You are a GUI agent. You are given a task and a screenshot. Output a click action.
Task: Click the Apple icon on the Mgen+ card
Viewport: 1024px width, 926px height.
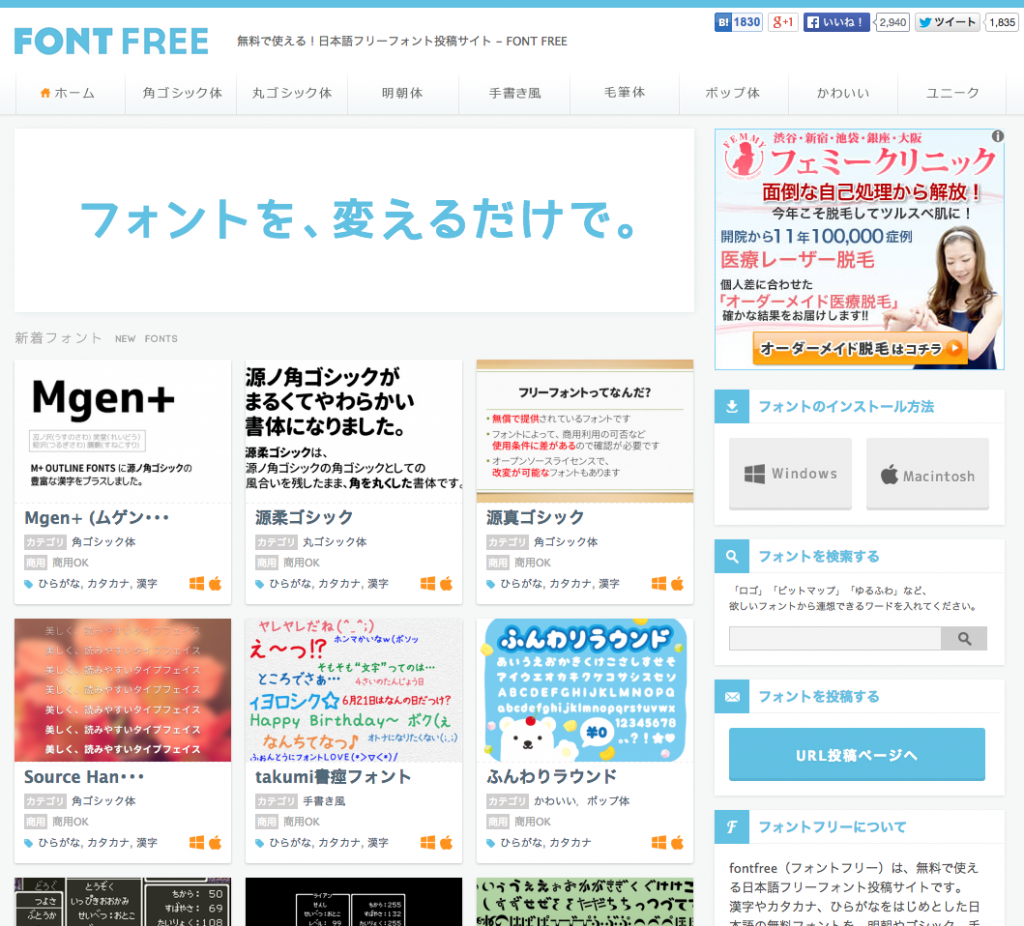215,583
